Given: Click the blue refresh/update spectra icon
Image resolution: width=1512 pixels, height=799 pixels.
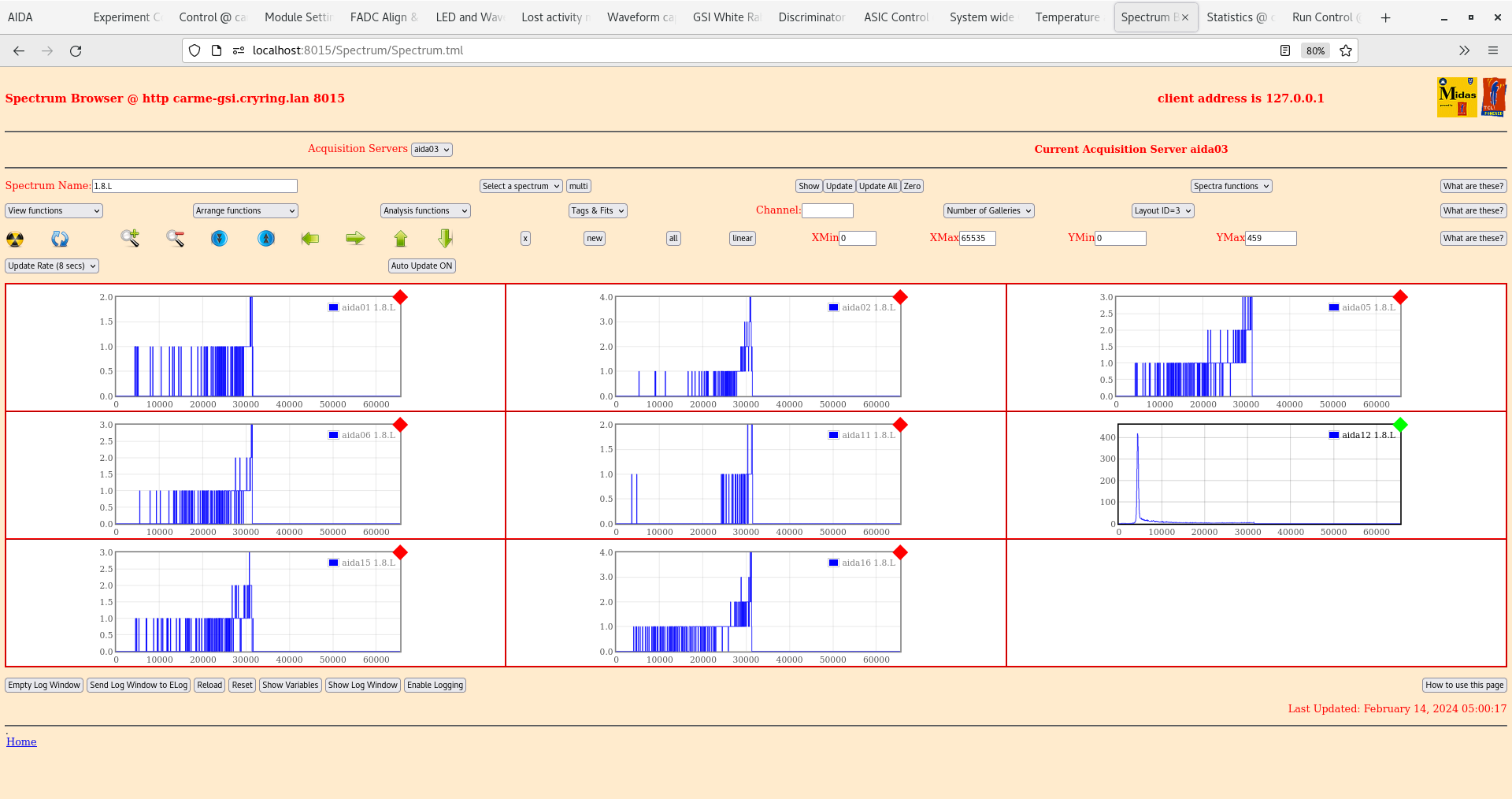Looking at the screenshot, I should [59, 238].
